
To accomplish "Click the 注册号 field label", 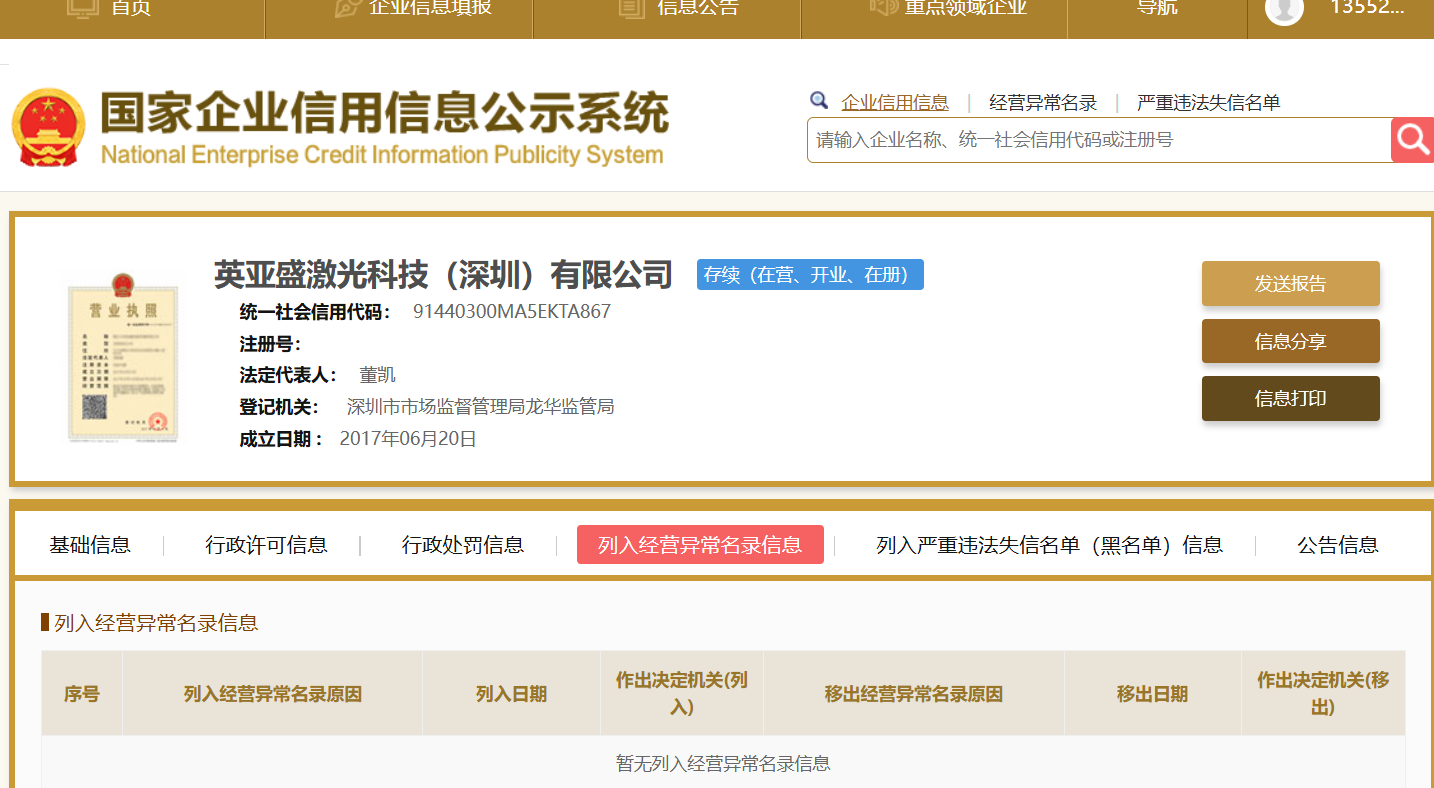I will pos(271,344).
